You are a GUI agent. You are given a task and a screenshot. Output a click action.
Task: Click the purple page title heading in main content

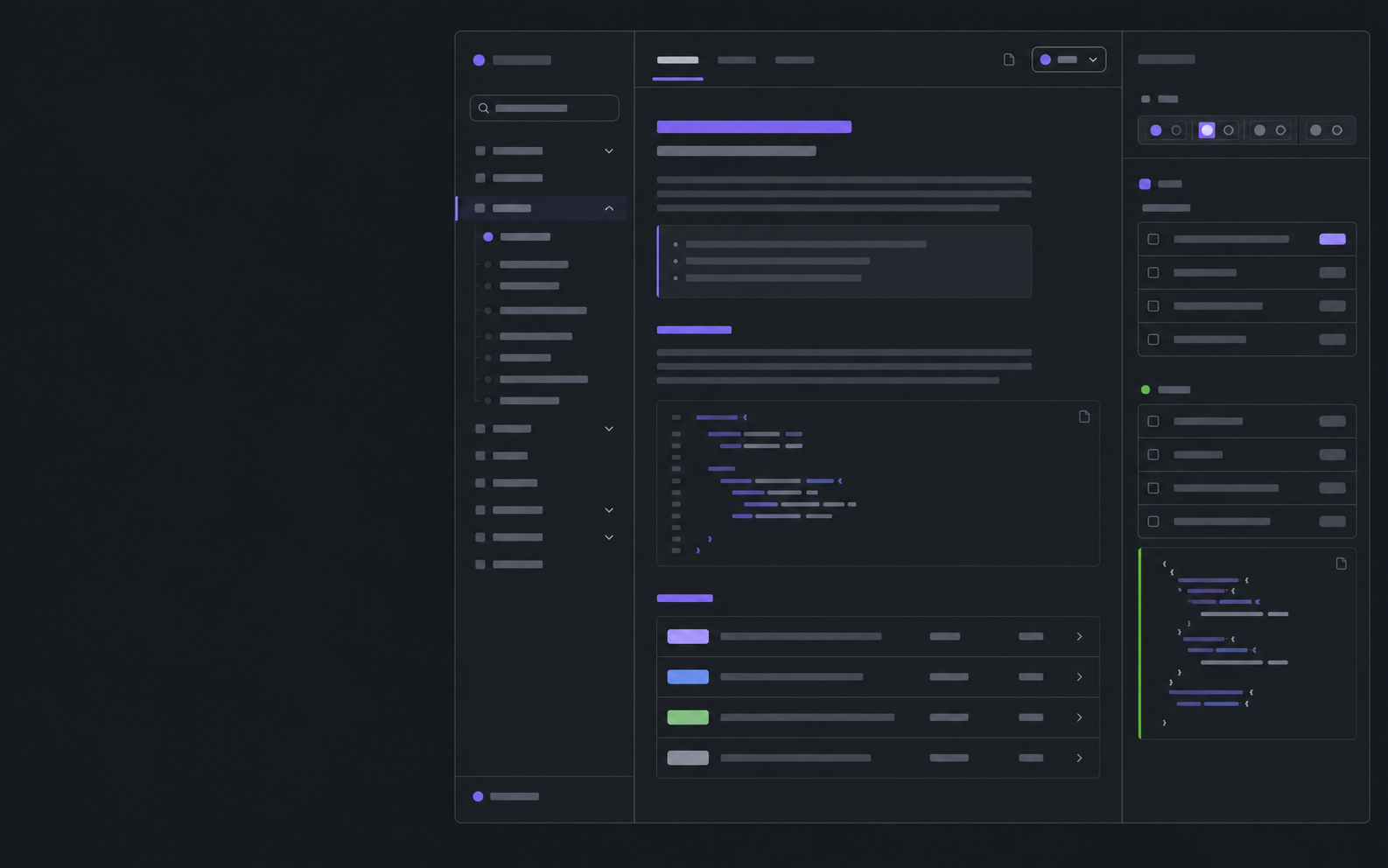point(754,127)
